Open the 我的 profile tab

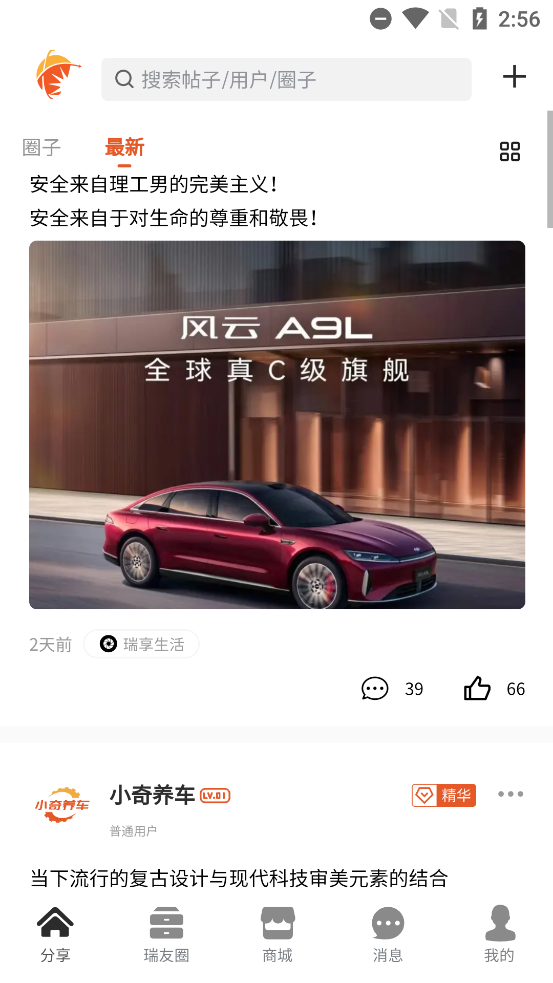click(499, 934)
